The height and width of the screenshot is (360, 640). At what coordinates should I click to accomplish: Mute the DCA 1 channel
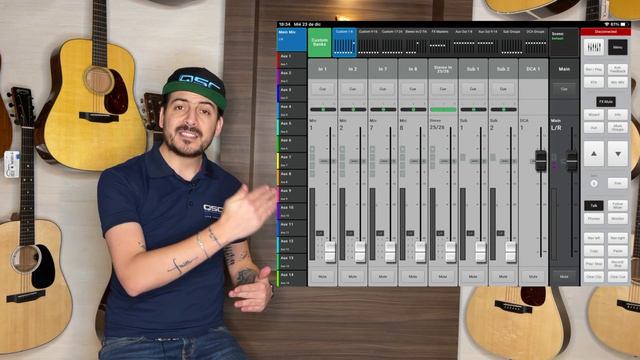tap(533, 277)
